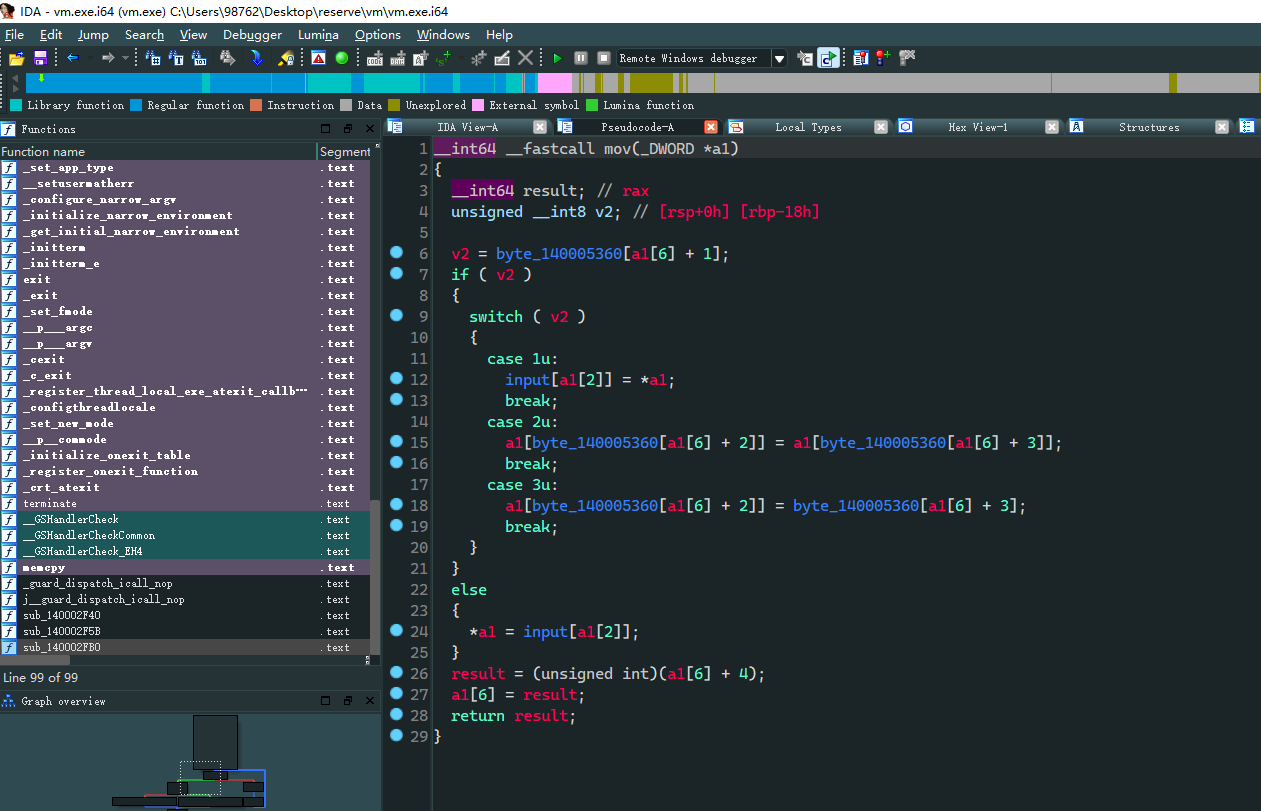This screenshot has width=1261, height=811.
Task: Close the Pseudocode-A tab
Action: pyautogui.click(x=710, y=127)
